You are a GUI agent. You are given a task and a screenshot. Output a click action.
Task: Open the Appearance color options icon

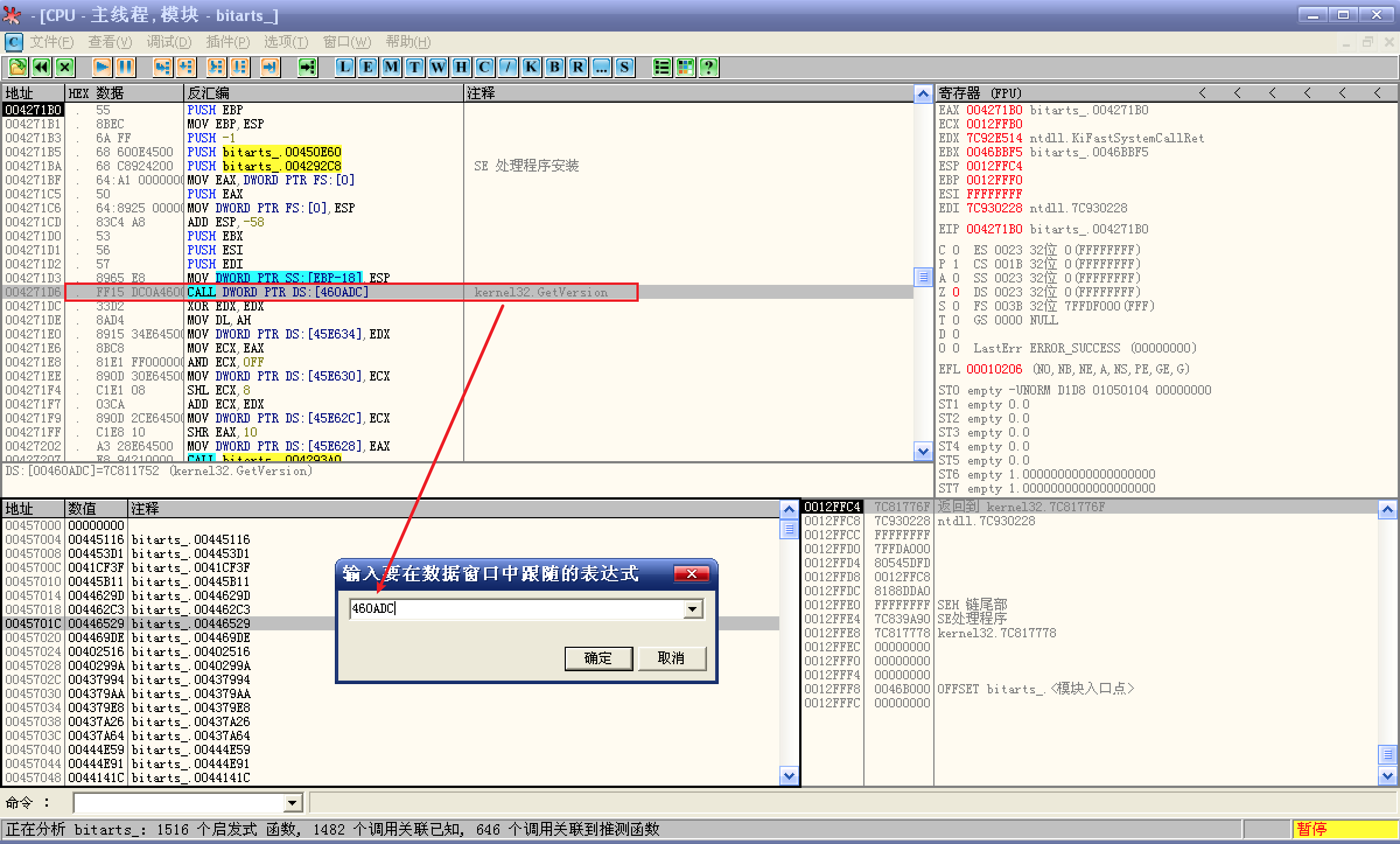(x=685, y=68)
